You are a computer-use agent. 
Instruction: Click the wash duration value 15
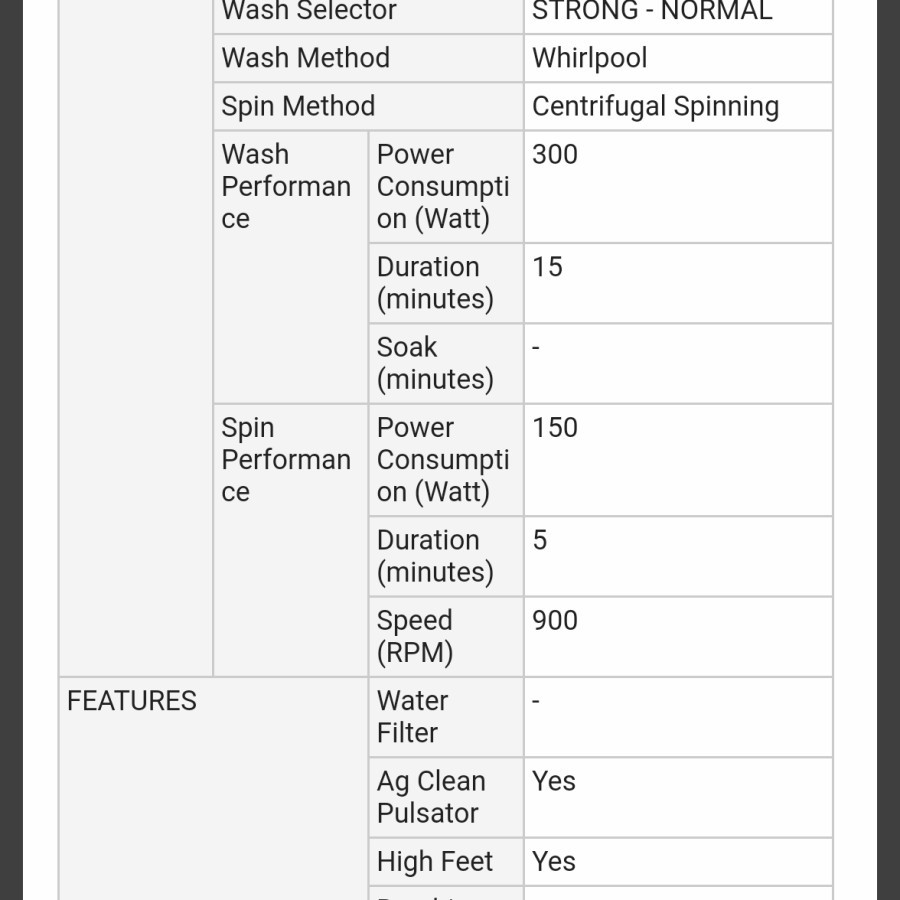point(547,267)
